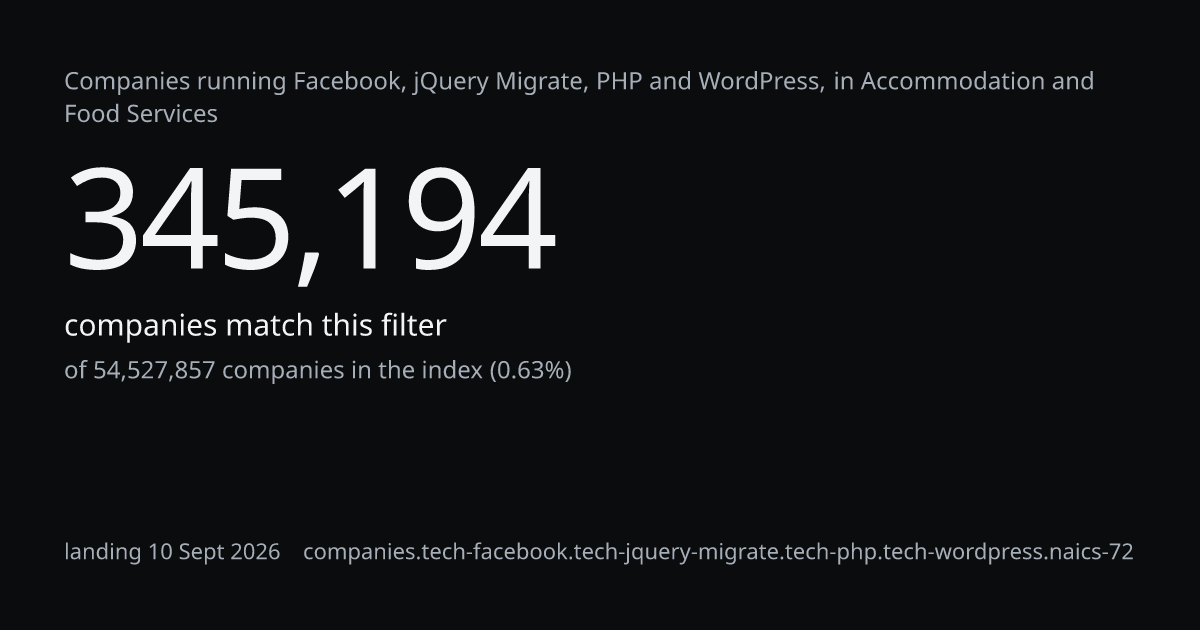Click the 54,527,857 total companies figure
This screenshot has height=630, width=1200.
(x=154, y=371)
